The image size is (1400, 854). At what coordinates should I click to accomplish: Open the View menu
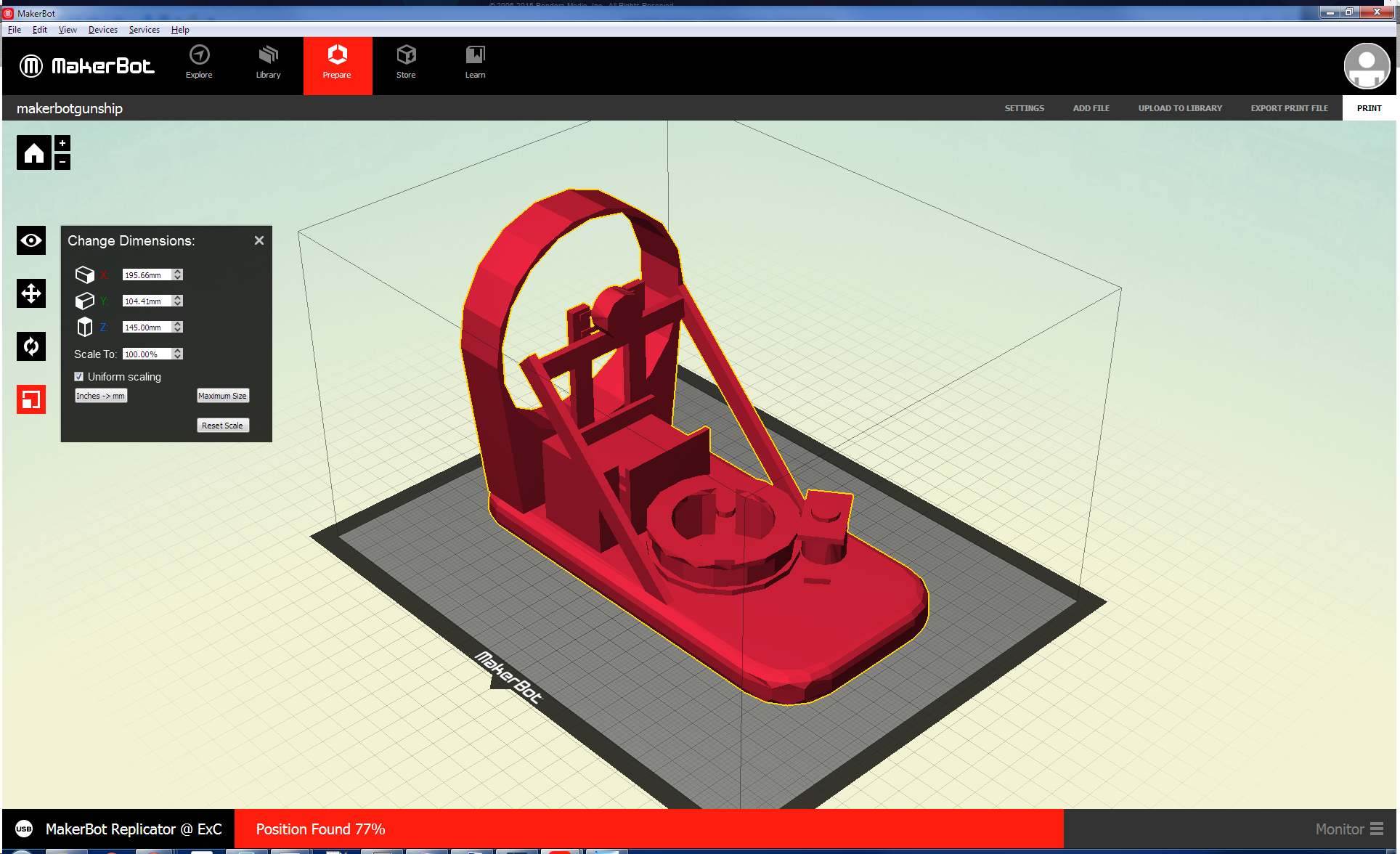coord(68,30)
